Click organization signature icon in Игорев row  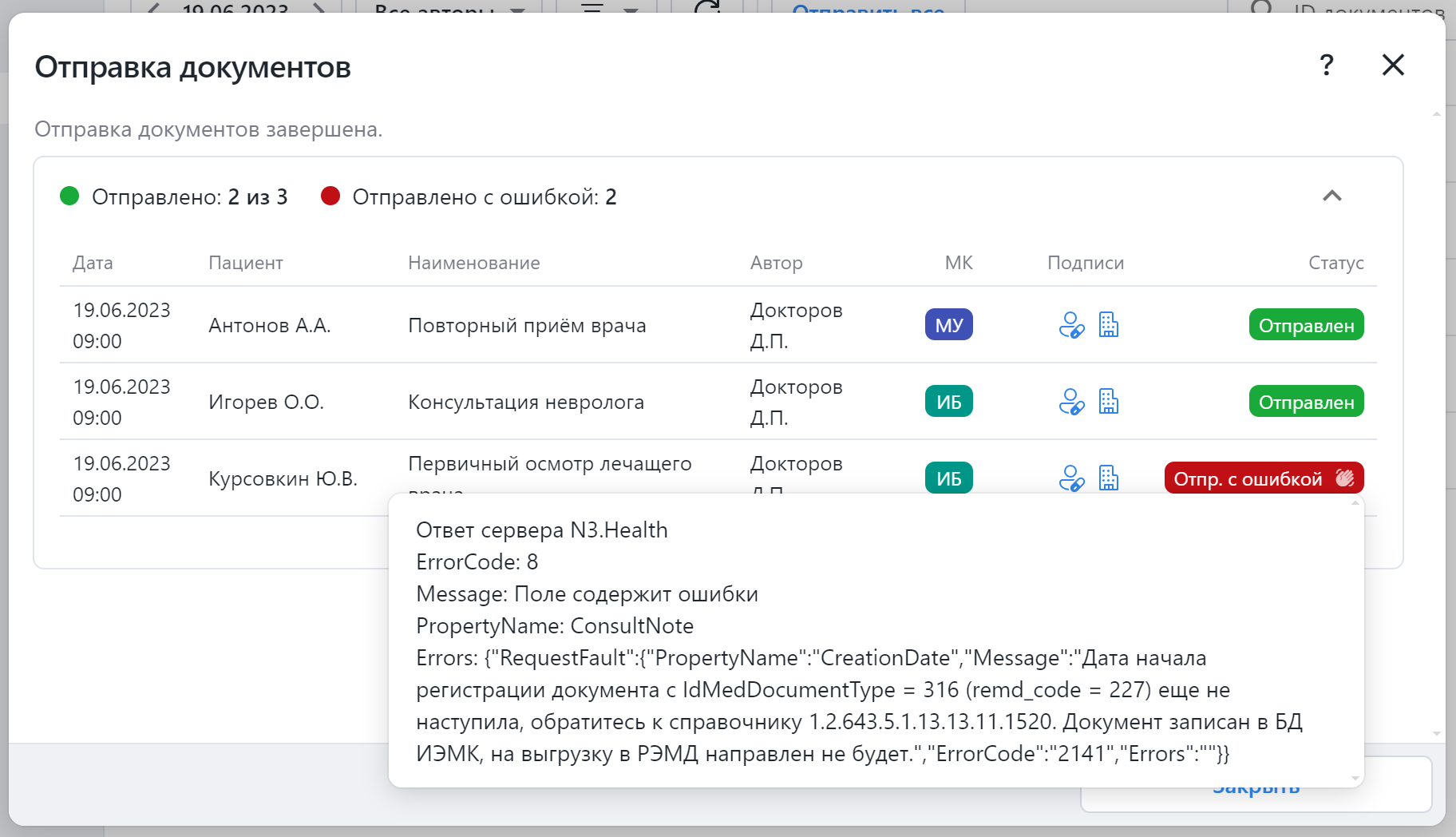click(1109, 402)
